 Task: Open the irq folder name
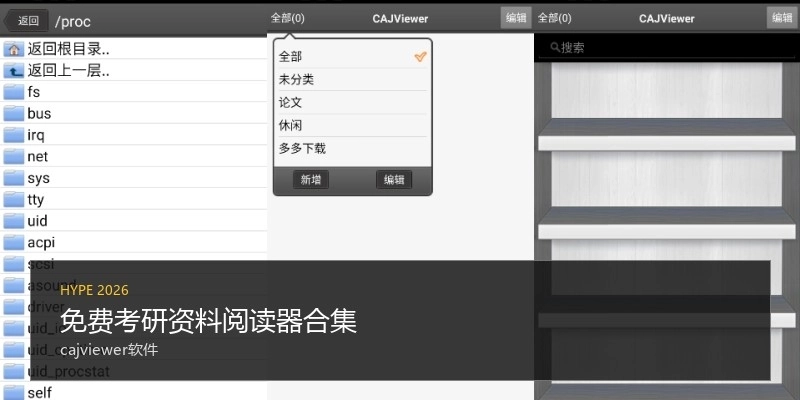point(36,135)
